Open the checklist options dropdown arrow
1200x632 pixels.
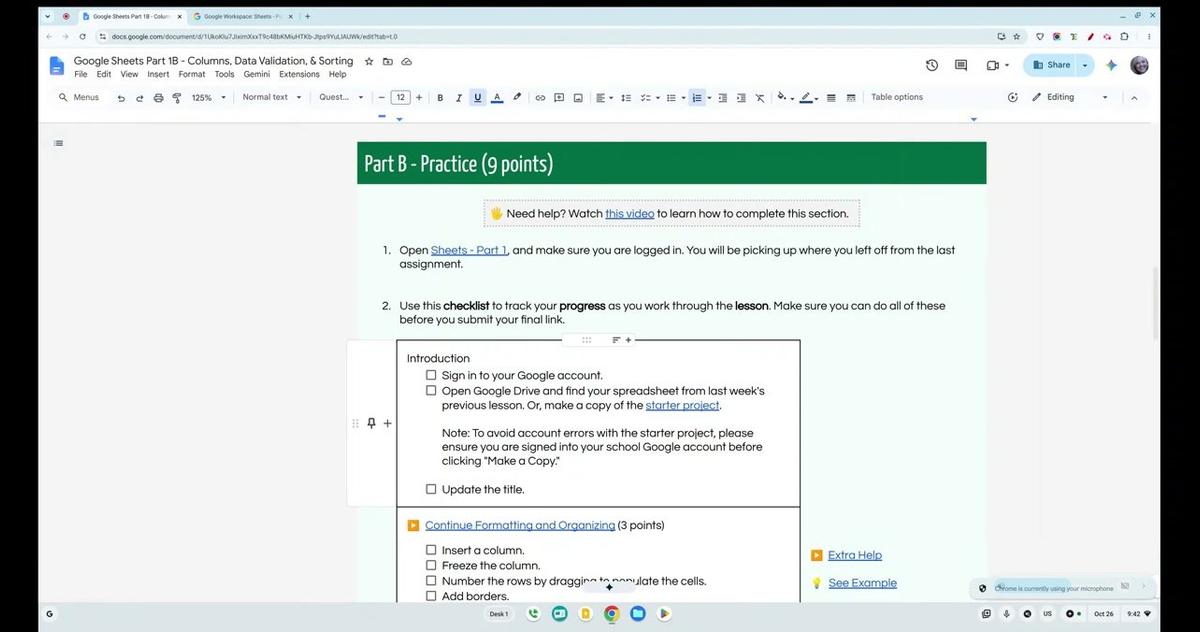coord(658,98)
